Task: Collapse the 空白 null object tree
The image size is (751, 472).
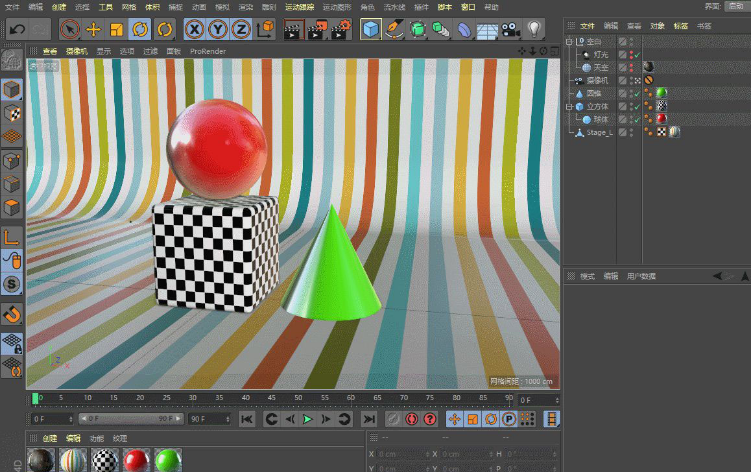Action: coord(569,41)
